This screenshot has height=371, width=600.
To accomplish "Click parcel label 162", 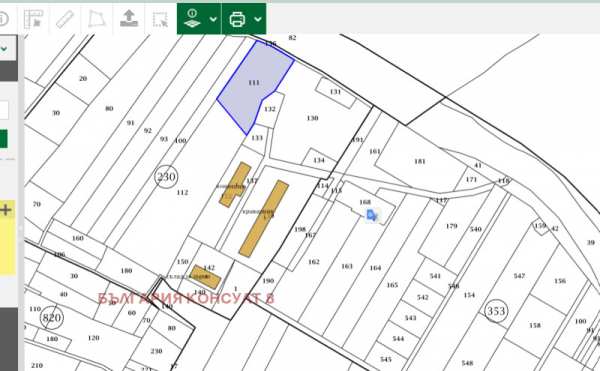I will 313,262.
